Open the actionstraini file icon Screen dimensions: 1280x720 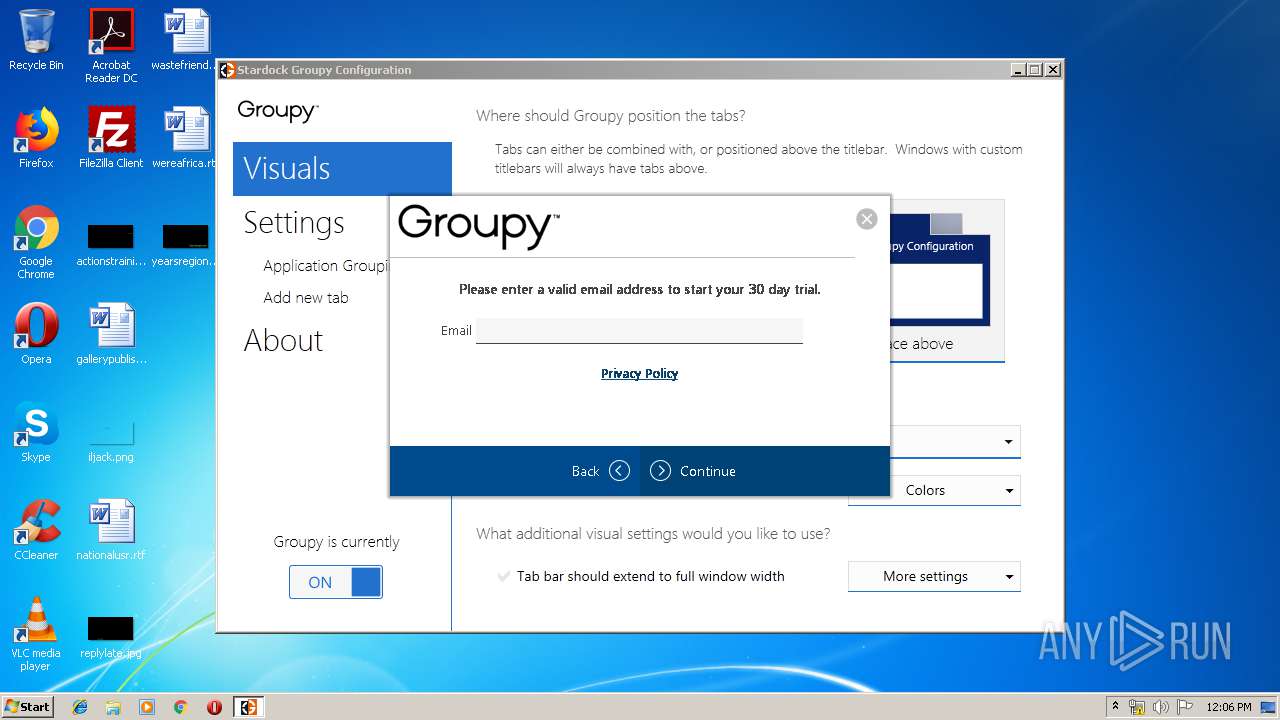click(111, 245)
